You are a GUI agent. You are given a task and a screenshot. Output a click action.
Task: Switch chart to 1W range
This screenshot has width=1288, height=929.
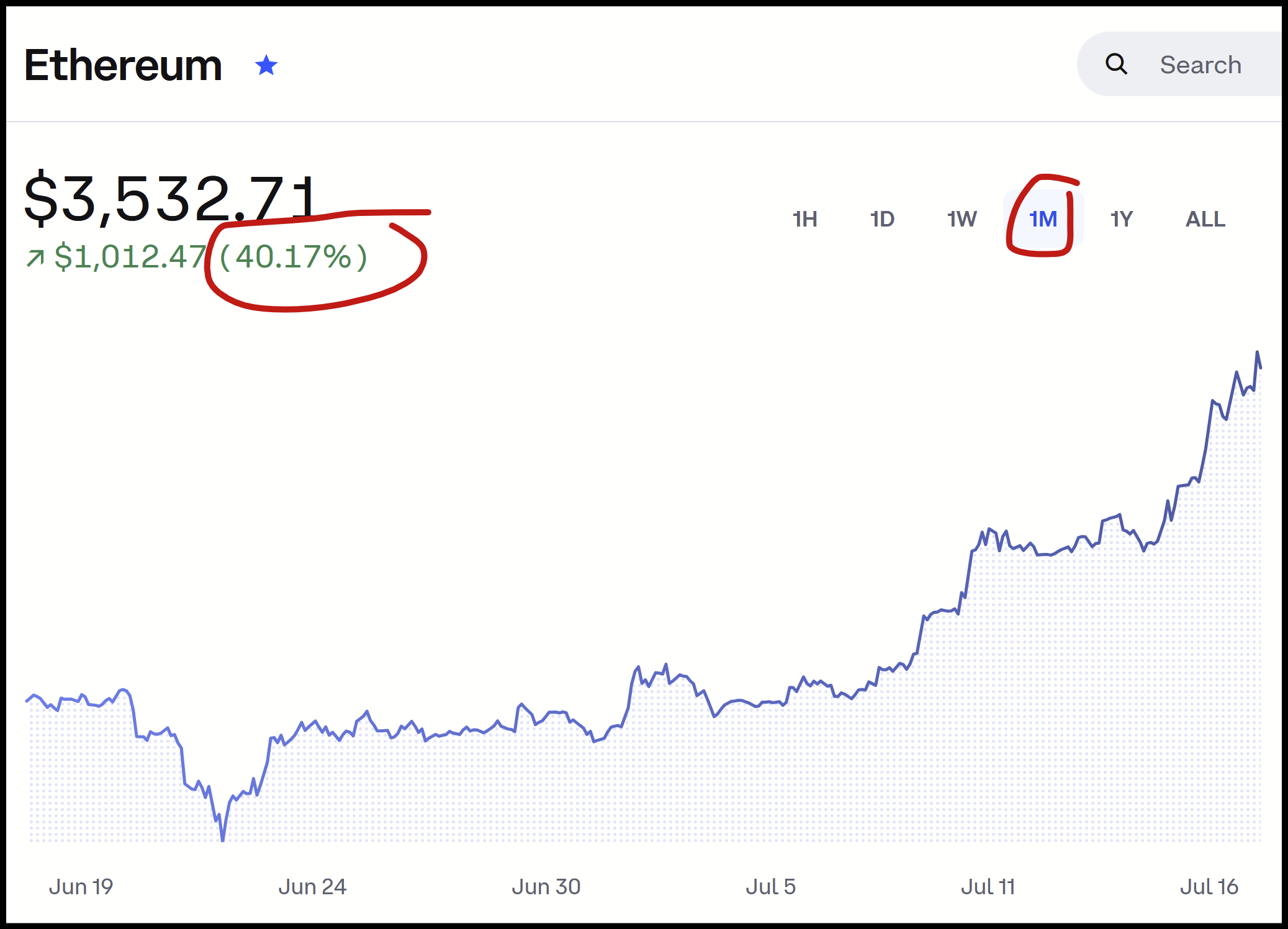[x=961, y=219]
